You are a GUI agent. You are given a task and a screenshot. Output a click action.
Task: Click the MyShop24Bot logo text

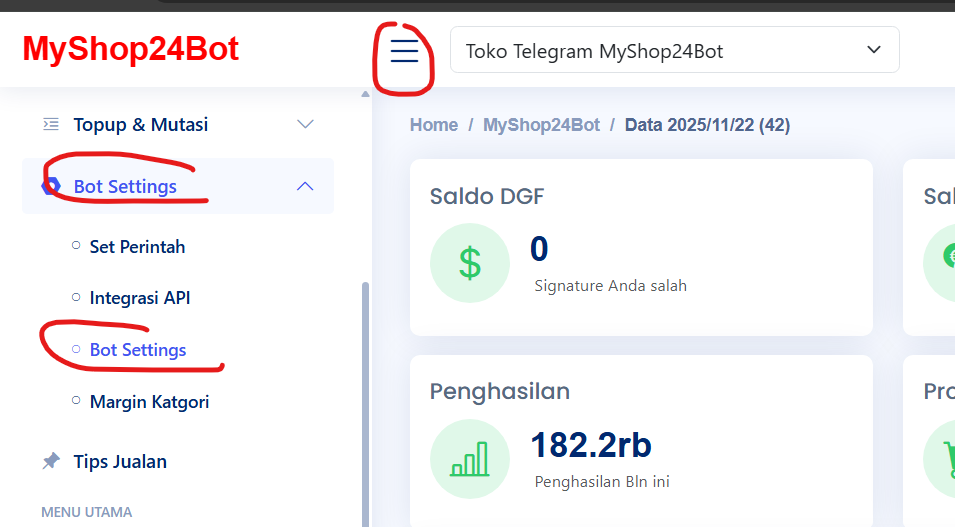[x=130, y=49]
